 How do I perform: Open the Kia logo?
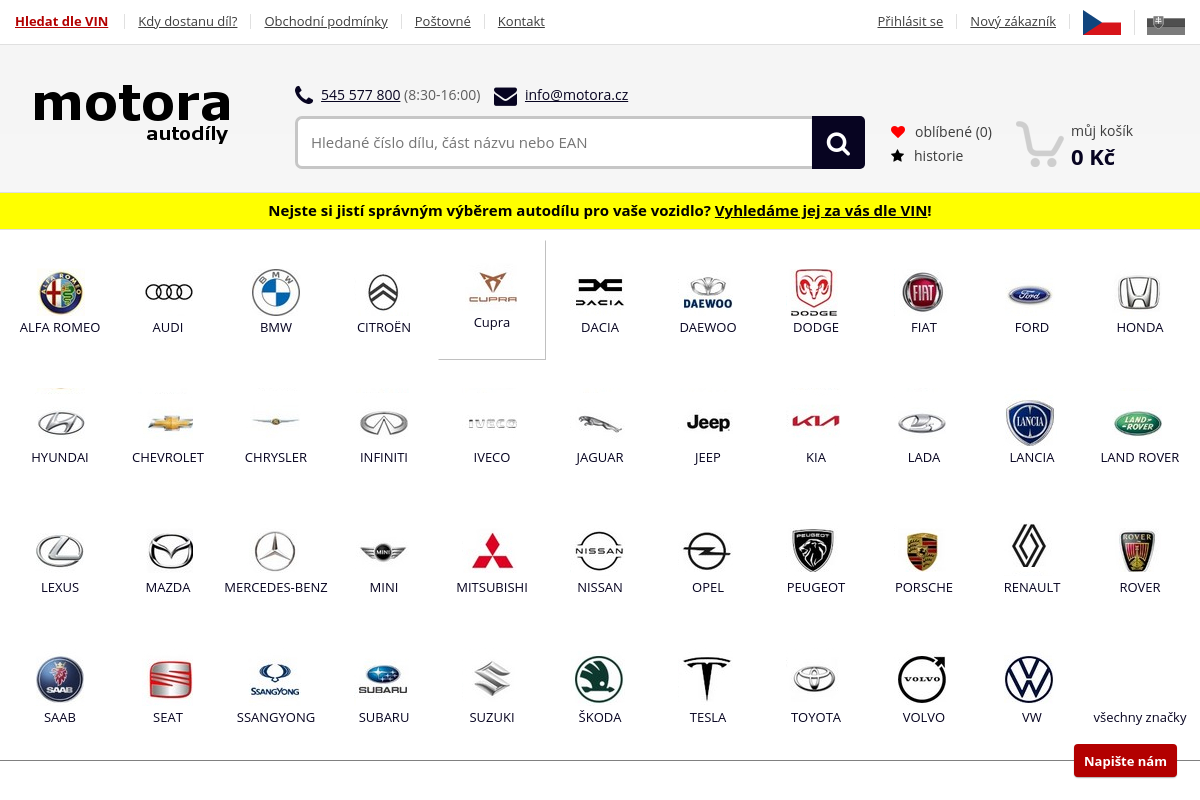(816, 421)
